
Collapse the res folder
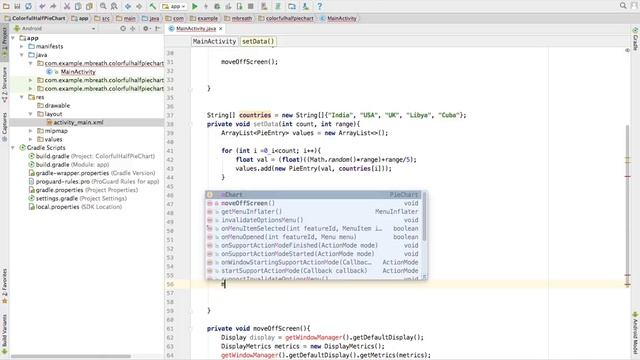[x=22, y=97]
